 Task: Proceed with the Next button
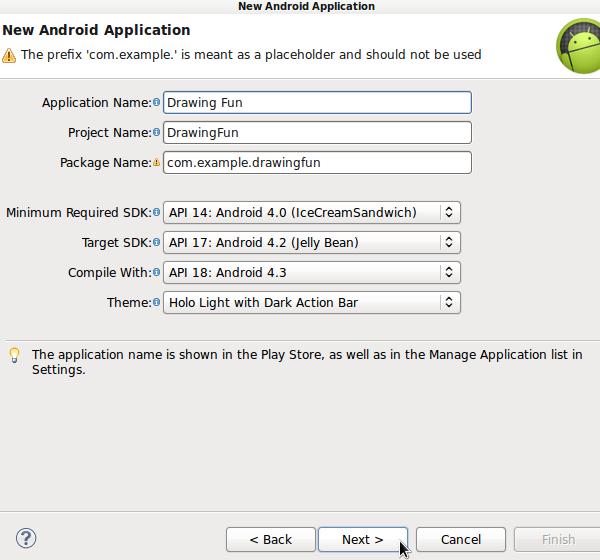(x=363, y=539)
